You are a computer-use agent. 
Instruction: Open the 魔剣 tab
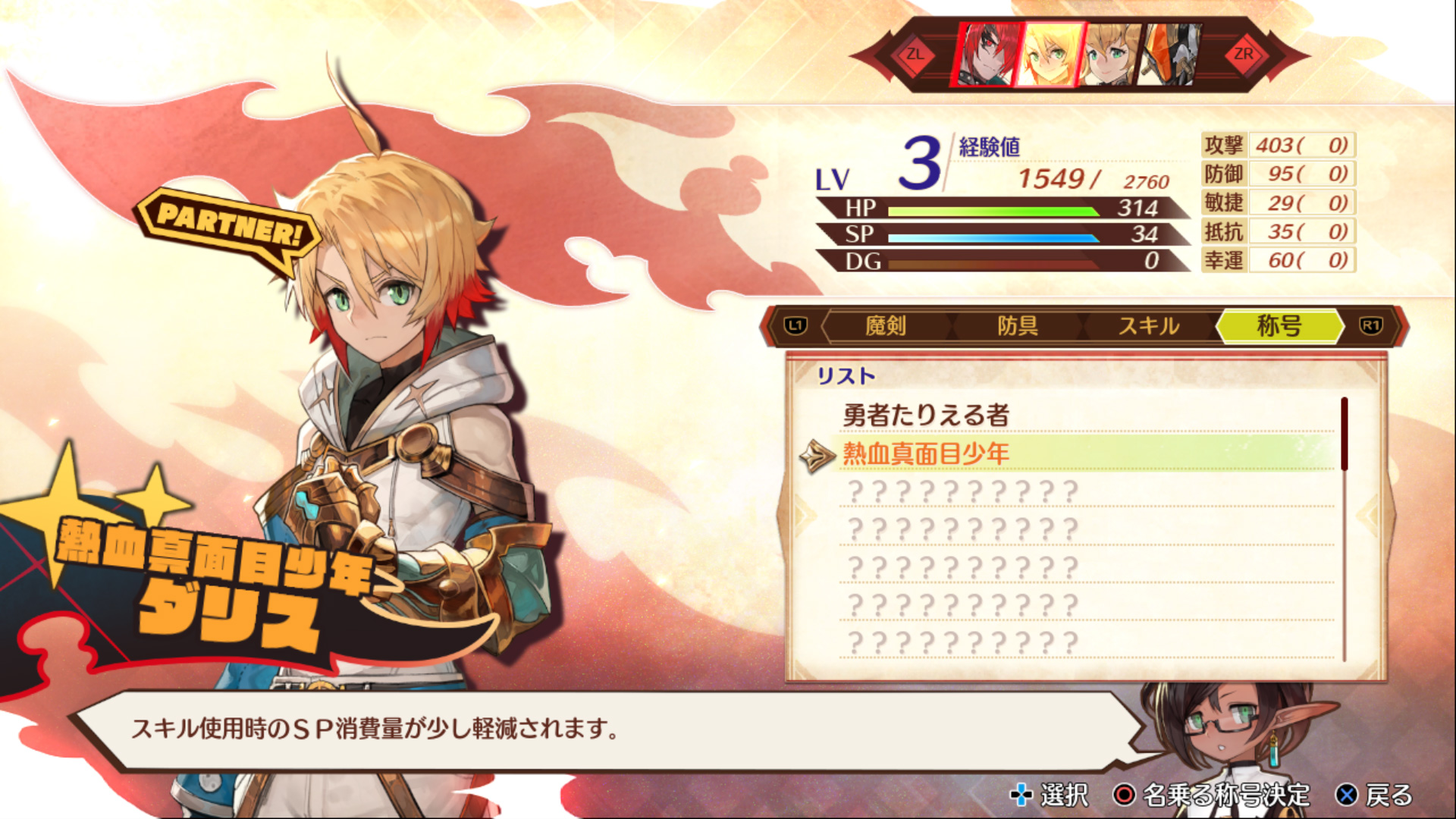click(x=886, y=326)
